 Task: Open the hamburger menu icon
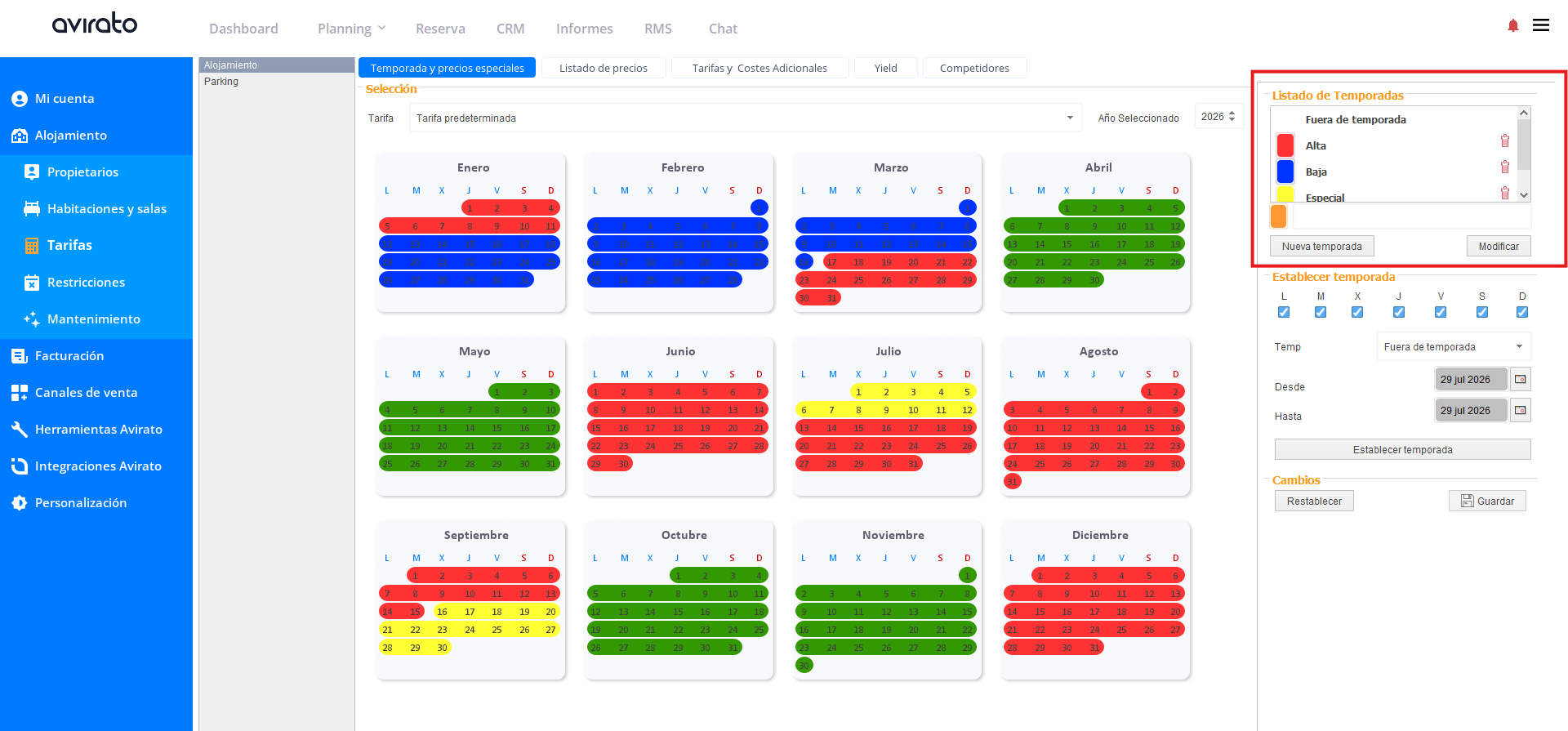1541,25
